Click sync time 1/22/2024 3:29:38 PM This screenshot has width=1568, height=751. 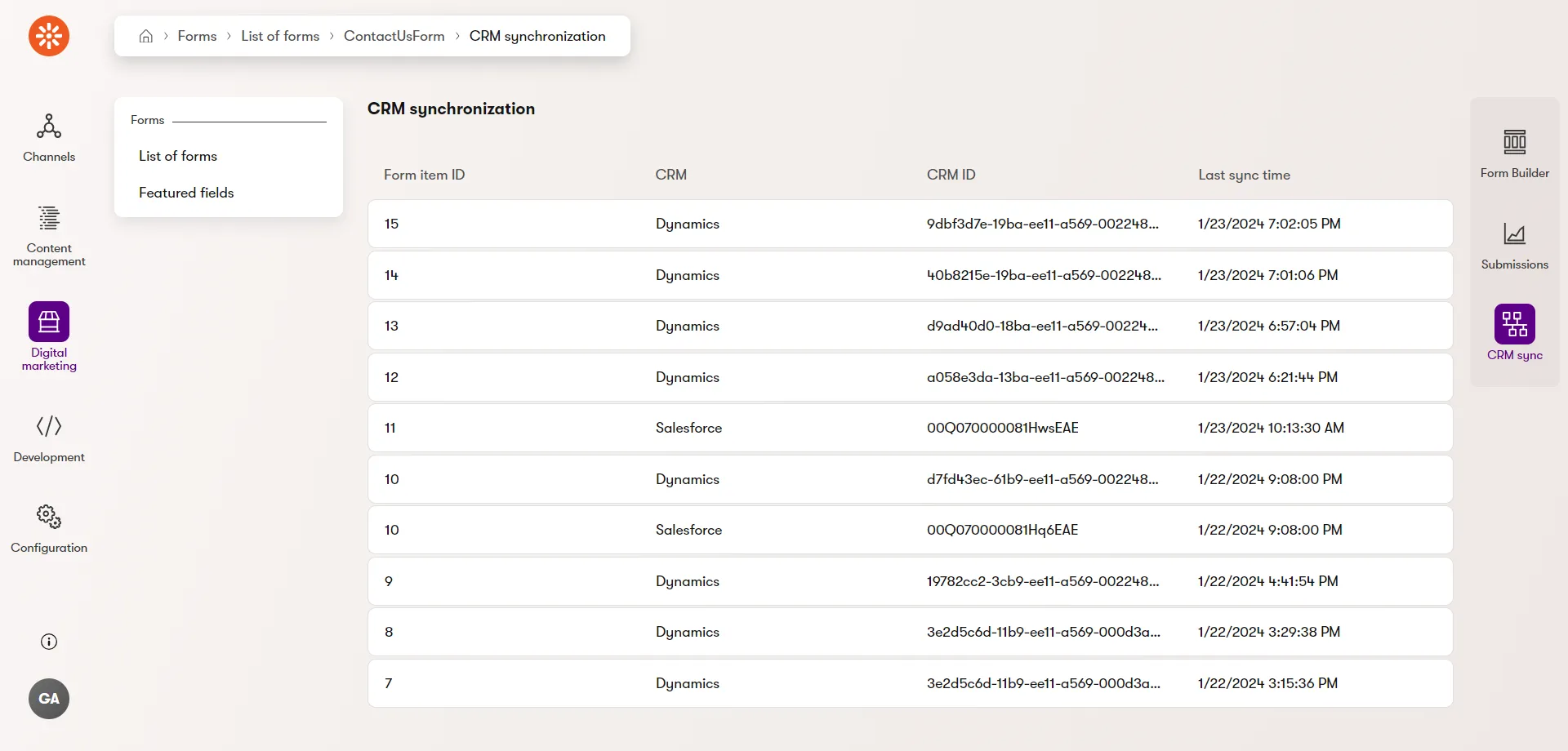tap(1269, 632)
